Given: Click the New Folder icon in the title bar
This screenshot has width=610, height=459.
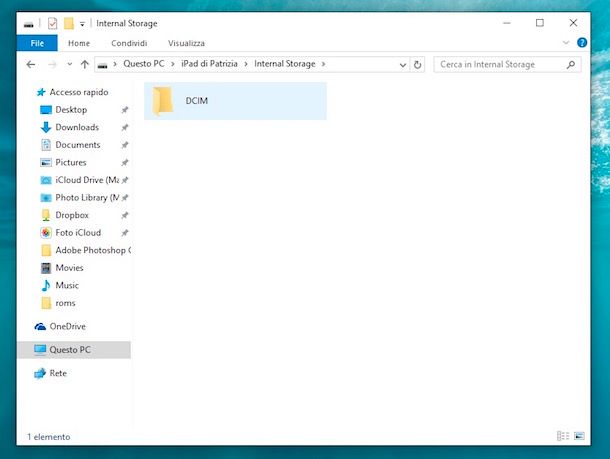Looking at the screenshot, I should point(68,23).
